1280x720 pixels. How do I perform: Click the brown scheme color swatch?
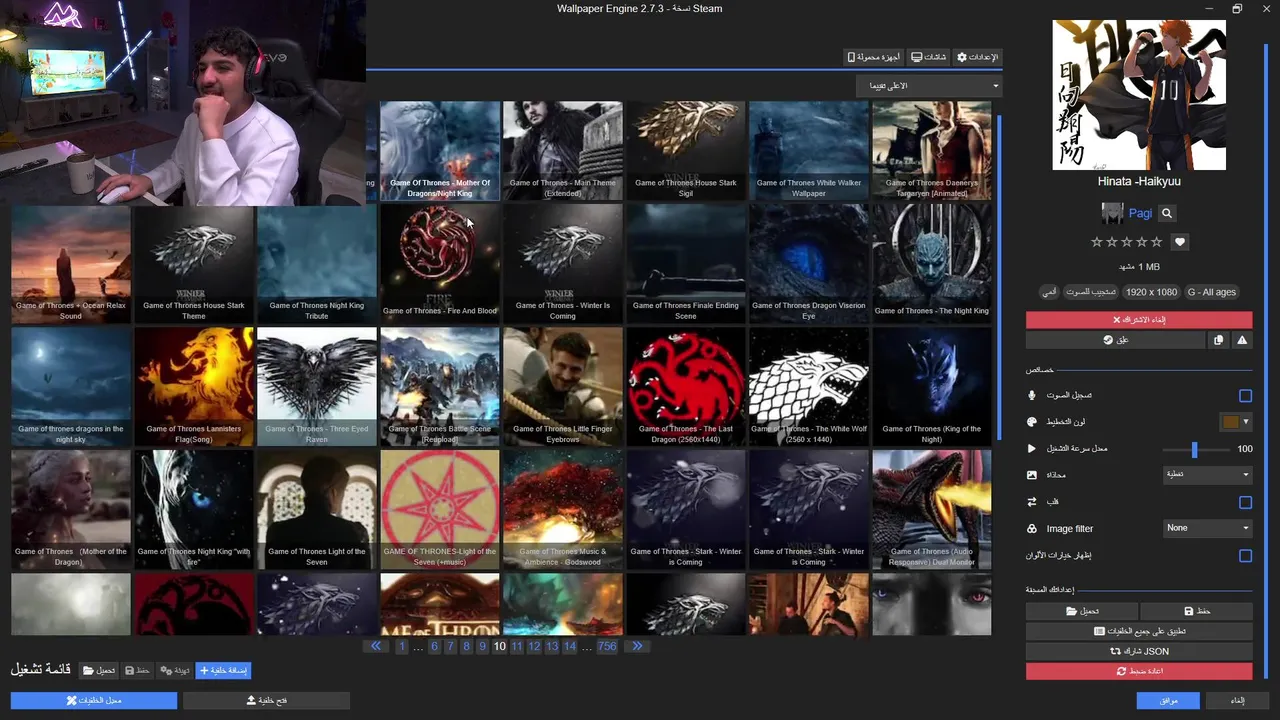point(1231,422)
